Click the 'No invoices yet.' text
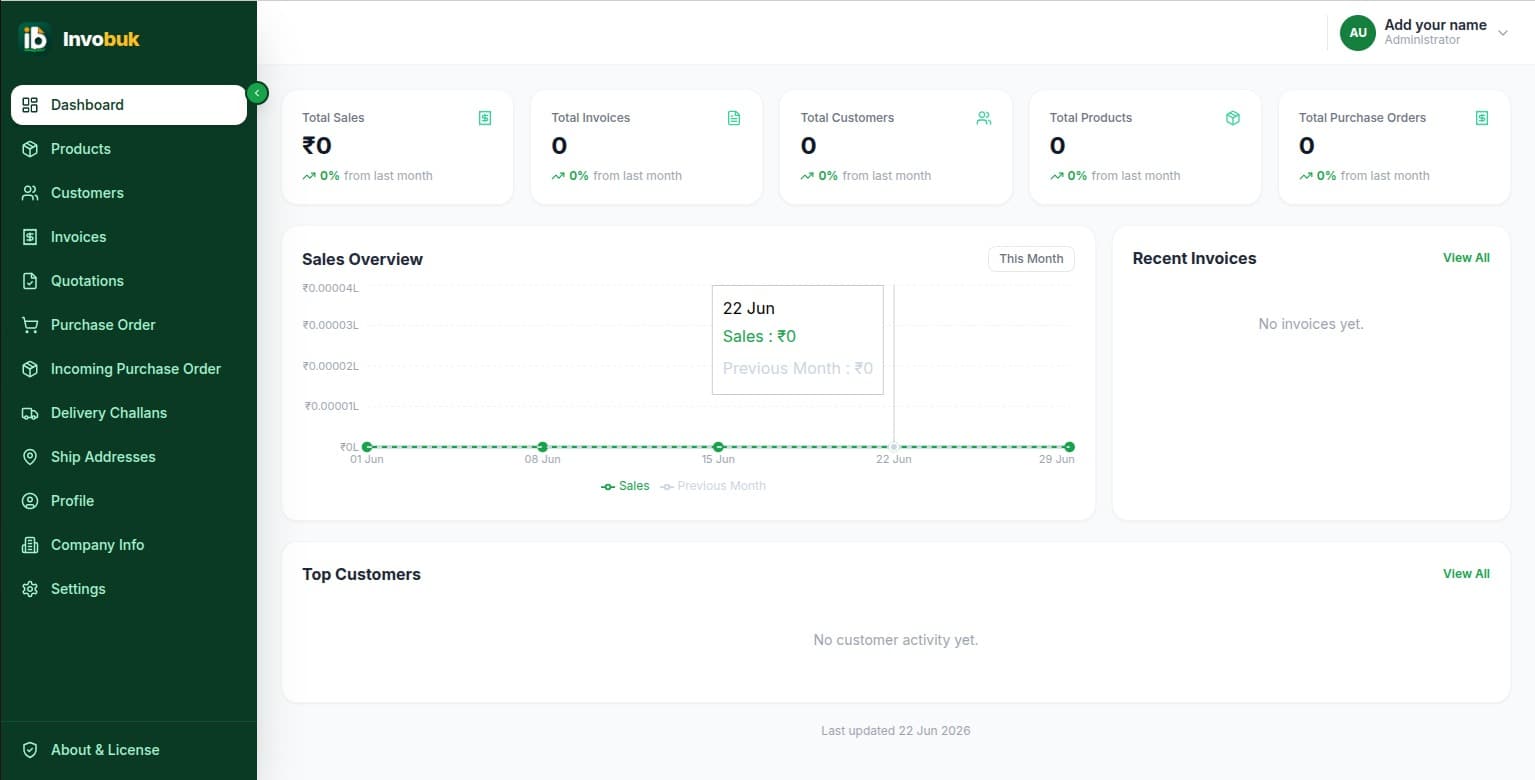The height and width of the screenshot is (780, 1535). [1311, 324]
